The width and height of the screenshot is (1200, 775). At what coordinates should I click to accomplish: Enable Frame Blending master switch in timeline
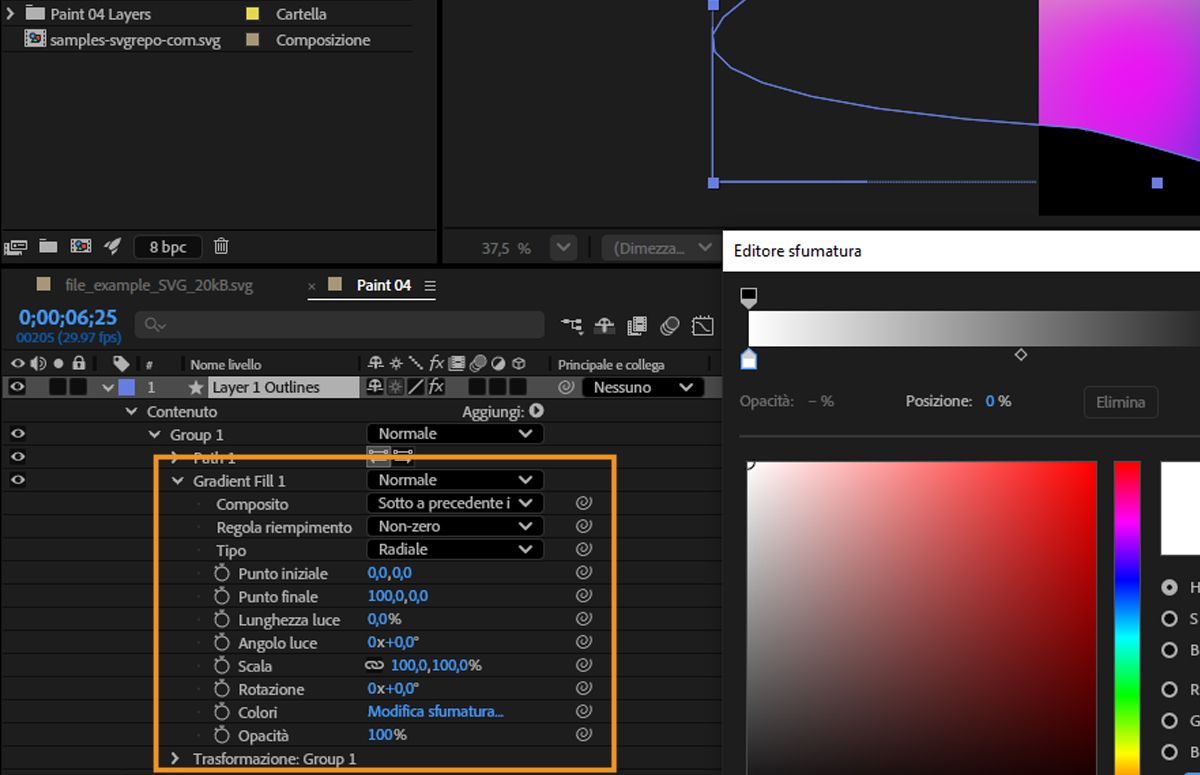[637, 325]
